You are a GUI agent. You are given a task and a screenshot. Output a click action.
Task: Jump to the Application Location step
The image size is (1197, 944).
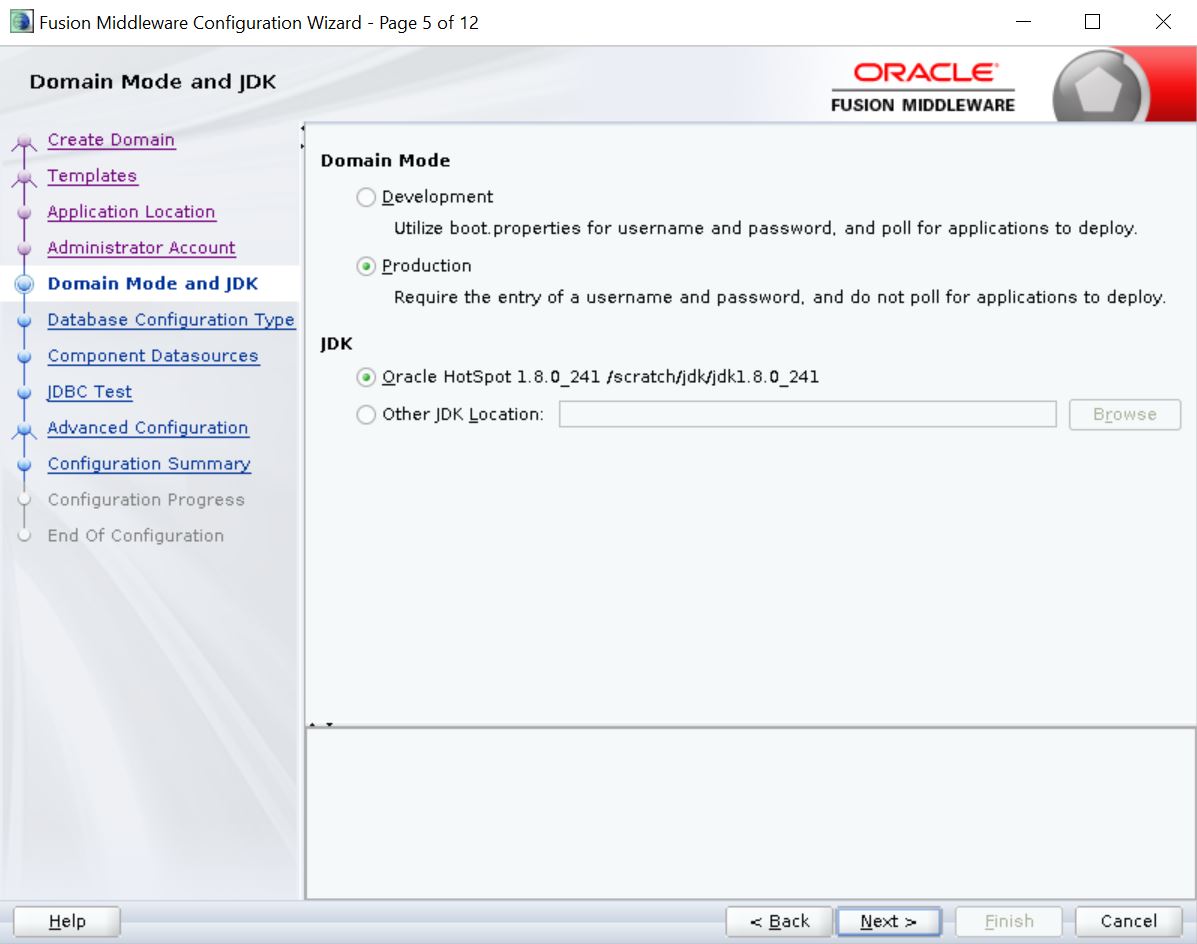pos(131,211)
